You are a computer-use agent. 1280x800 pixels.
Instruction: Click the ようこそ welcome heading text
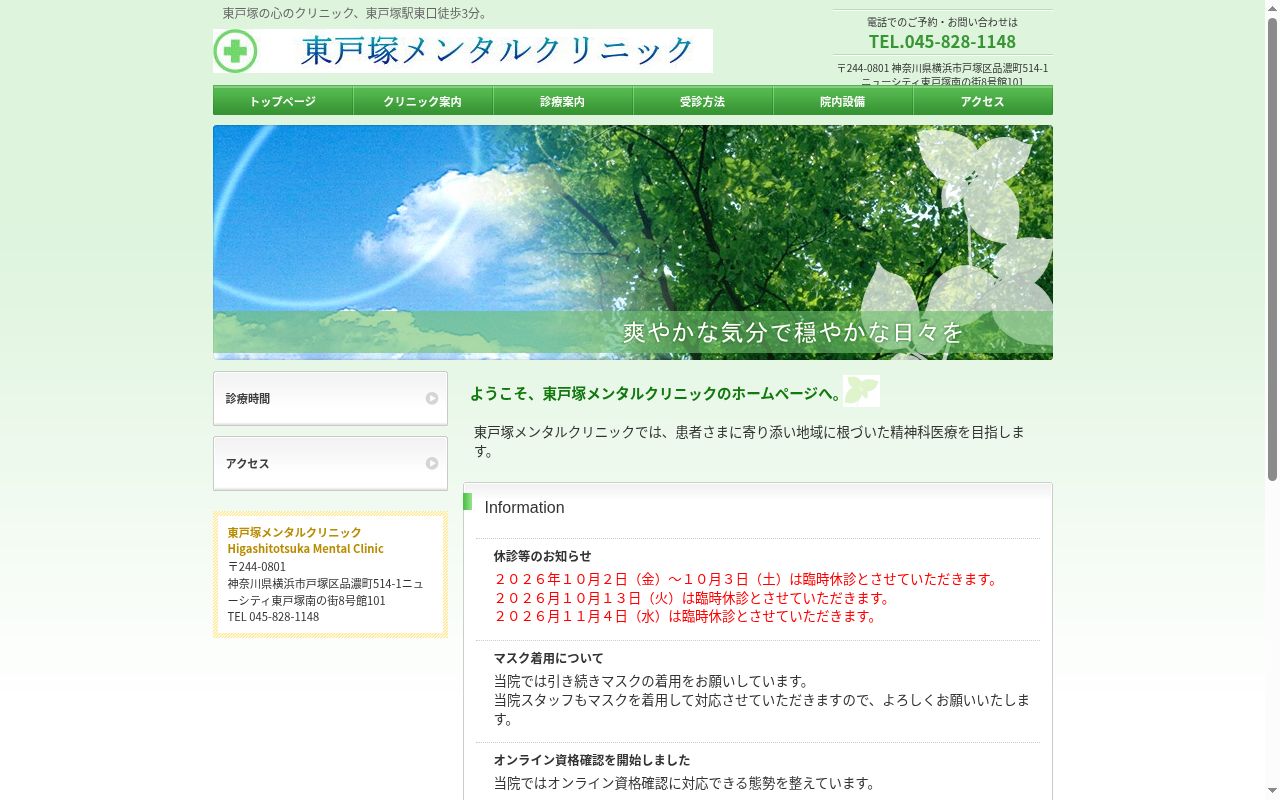point(656,394)
